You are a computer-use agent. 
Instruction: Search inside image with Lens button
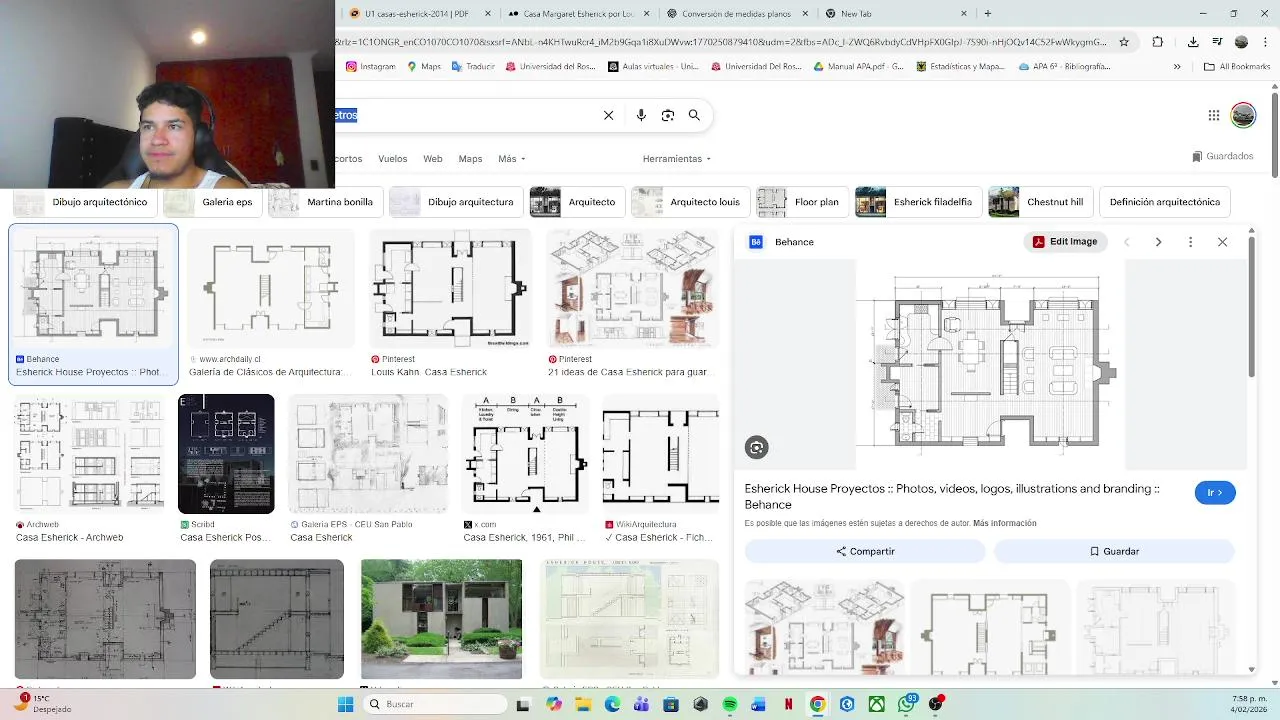[757, 448]
